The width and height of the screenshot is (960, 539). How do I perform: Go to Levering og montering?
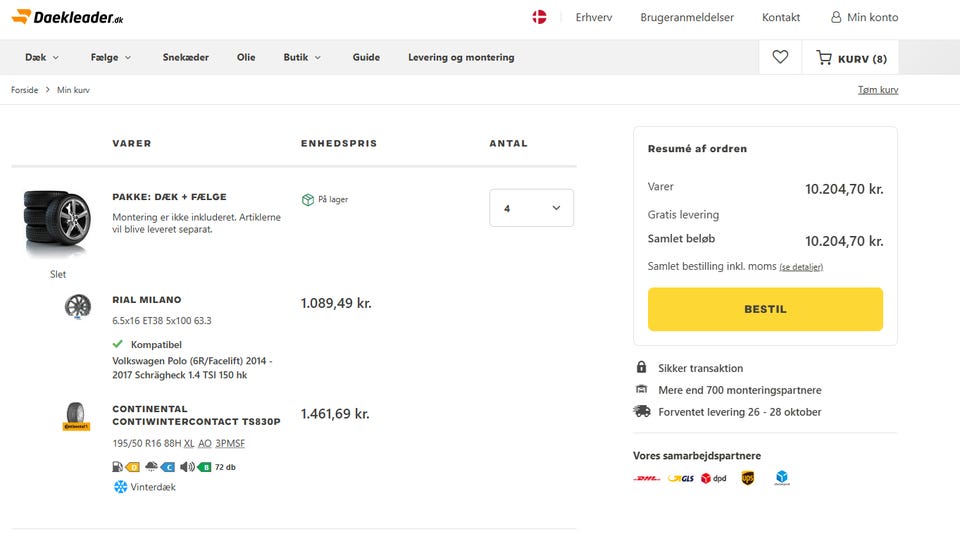coord(461,57)
